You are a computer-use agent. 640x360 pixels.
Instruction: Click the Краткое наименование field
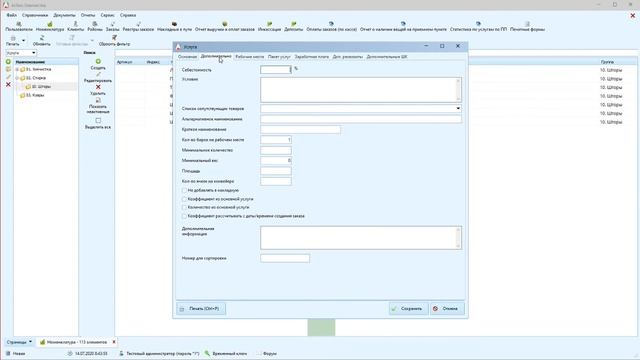[300, 129]
